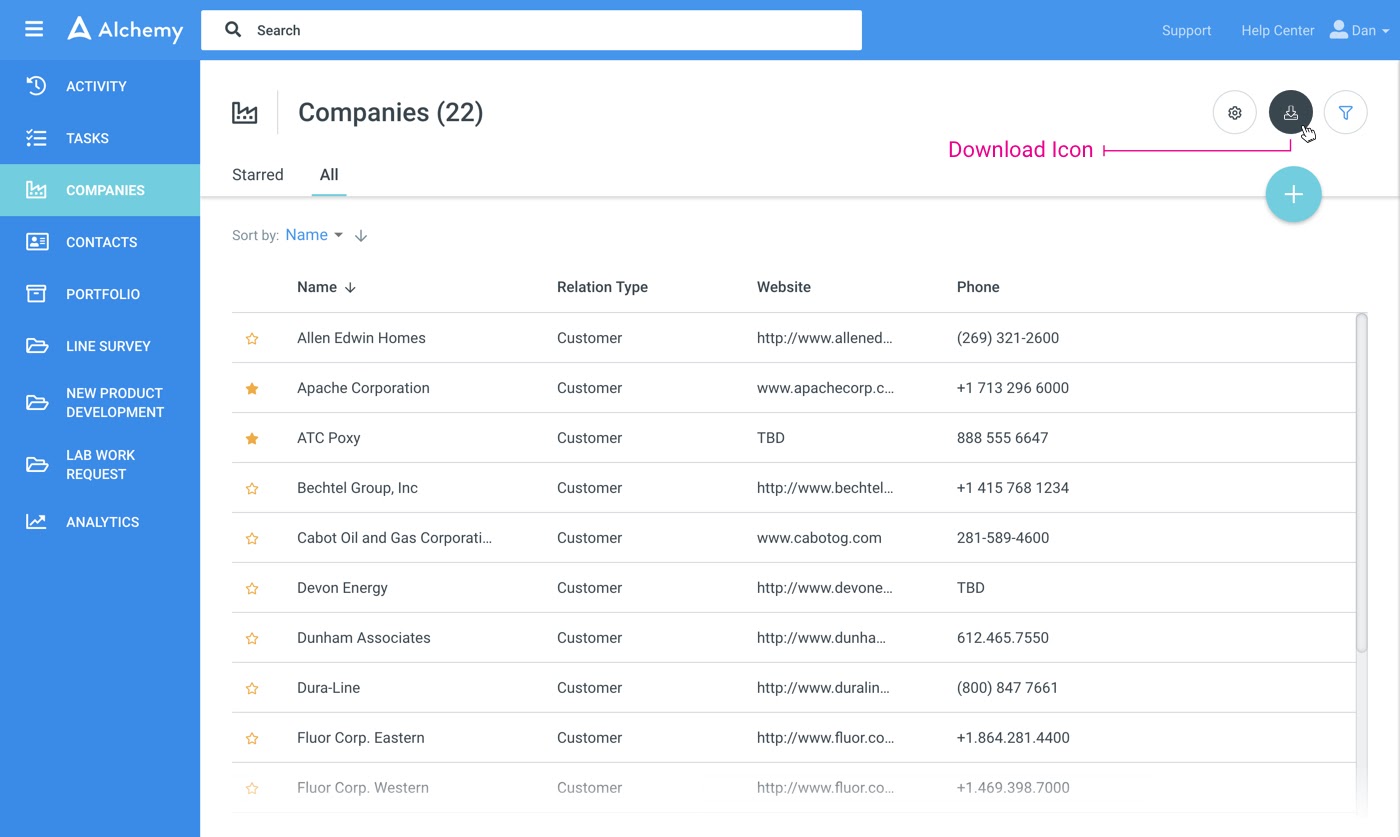Toggle sort direction arrow beside Sort by
This screenshot has height=837, width=1400.
(361, 236)
